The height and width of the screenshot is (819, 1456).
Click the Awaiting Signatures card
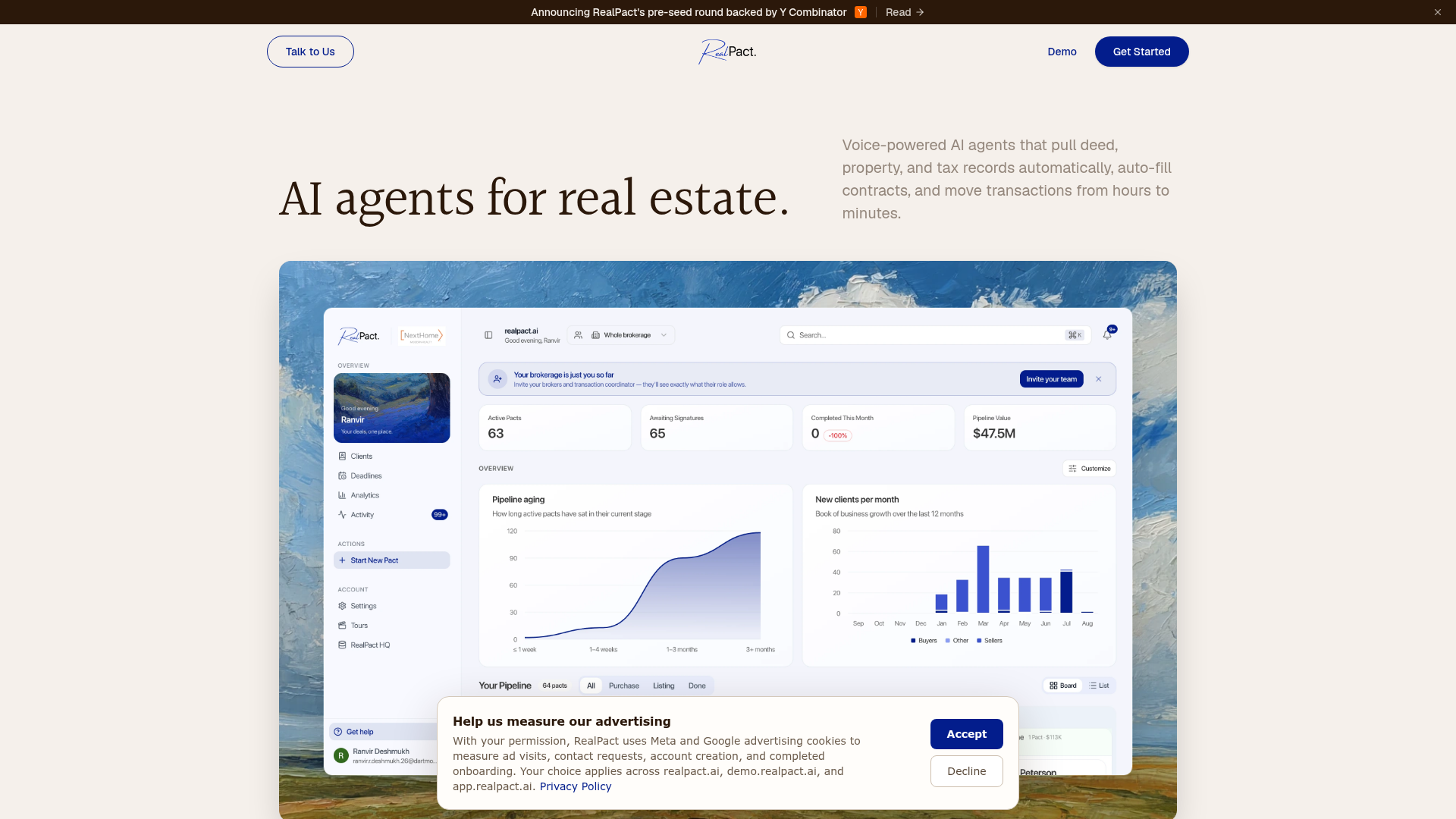pos(717,428)
